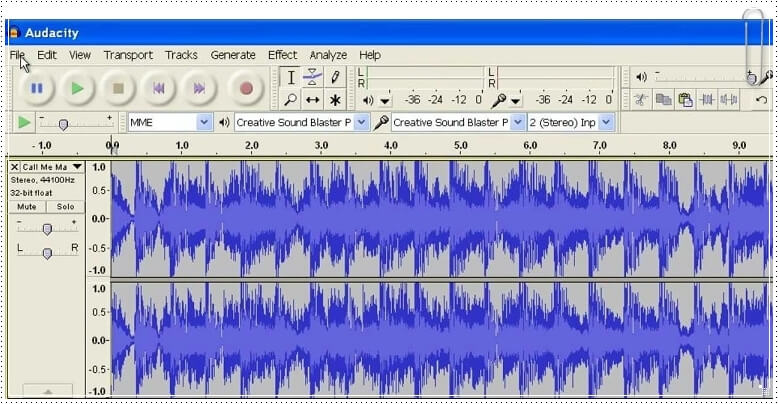Open the output meter dropdown arrow
Screen dimensions: 778x404
click(x=385, y=101)
